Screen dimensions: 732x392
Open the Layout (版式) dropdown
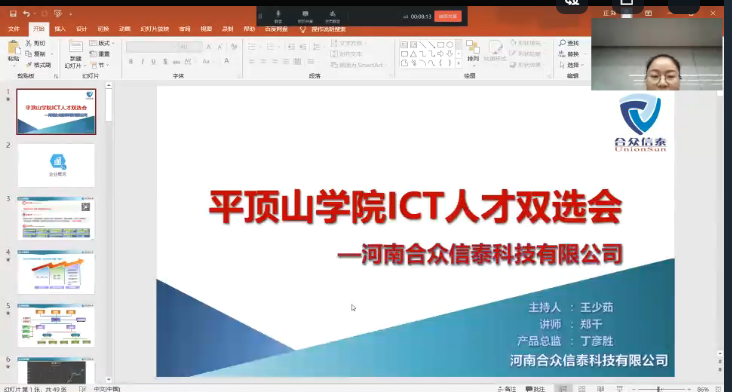click(102, 43)
